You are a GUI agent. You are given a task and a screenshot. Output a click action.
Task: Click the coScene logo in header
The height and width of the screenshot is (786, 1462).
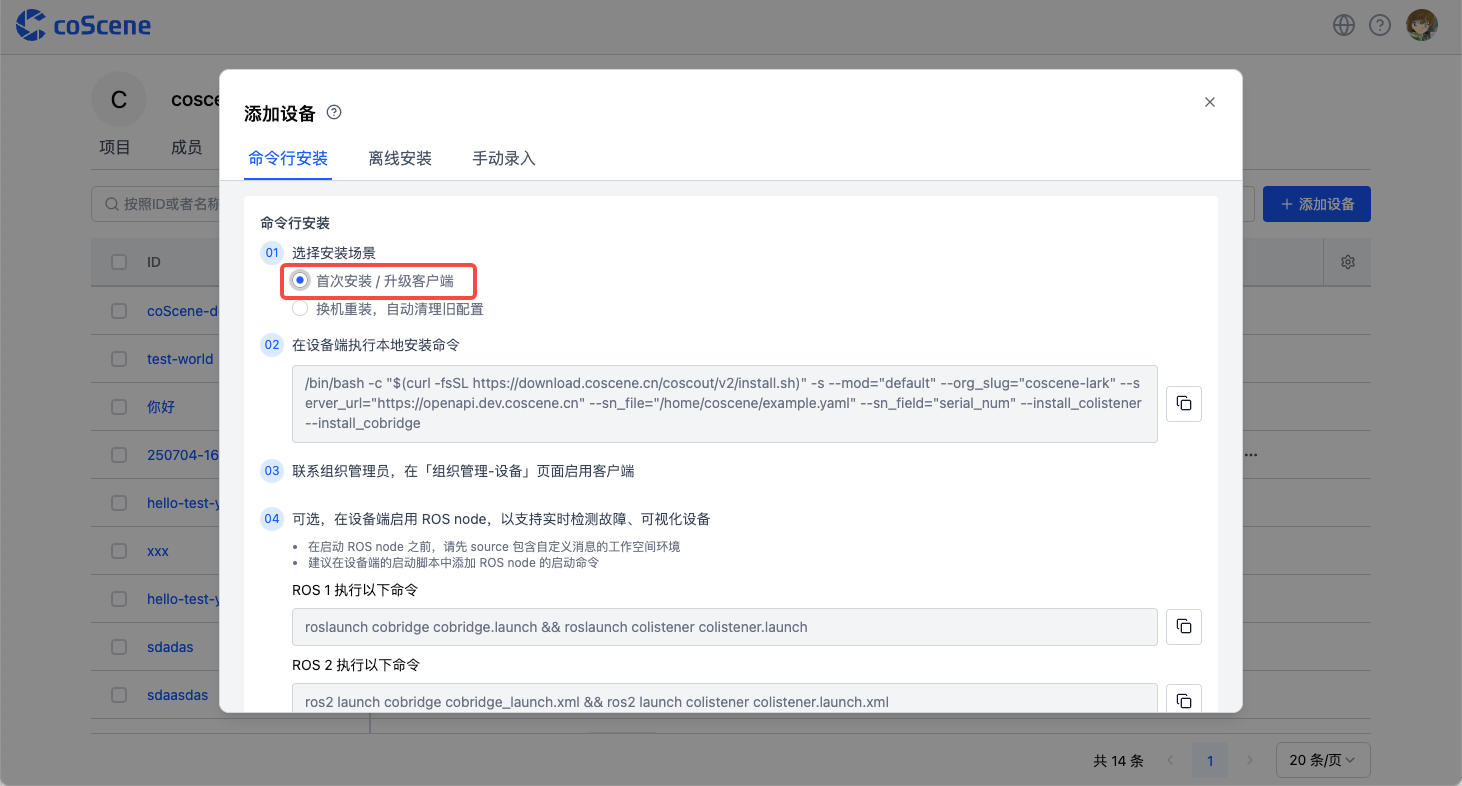tap(84, 25)
